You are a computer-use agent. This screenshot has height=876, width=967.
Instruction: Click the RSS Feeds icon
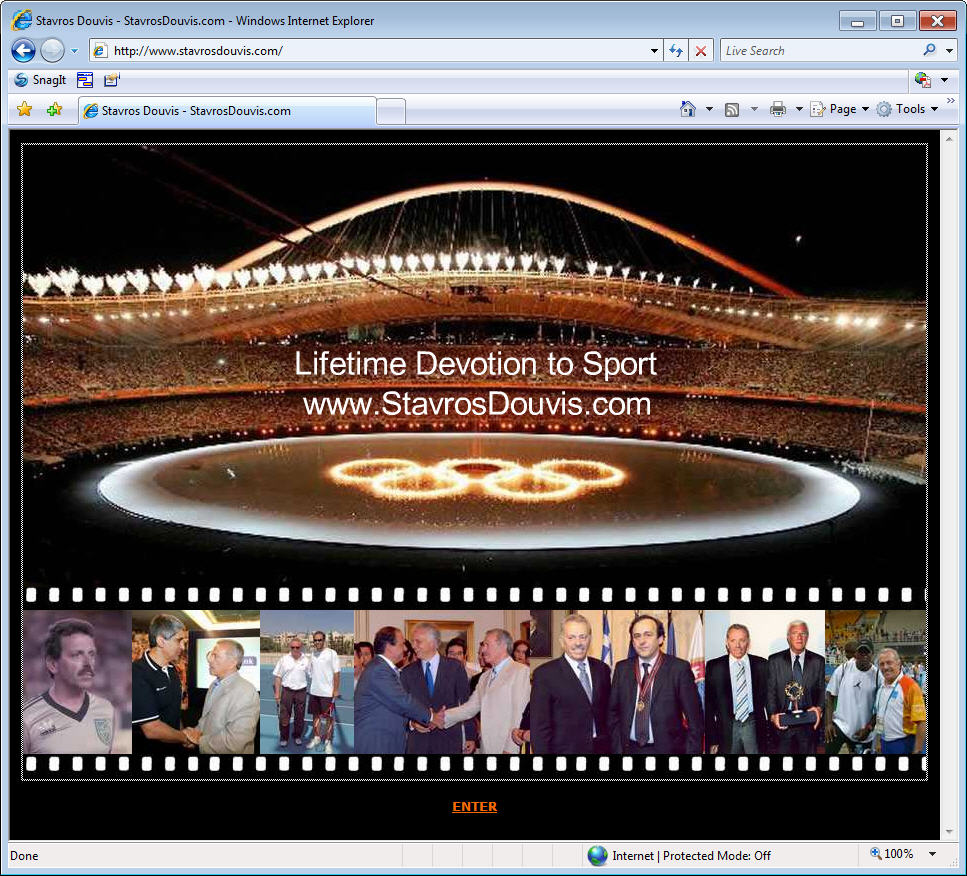pyautogui.click(x=732, y=110)
